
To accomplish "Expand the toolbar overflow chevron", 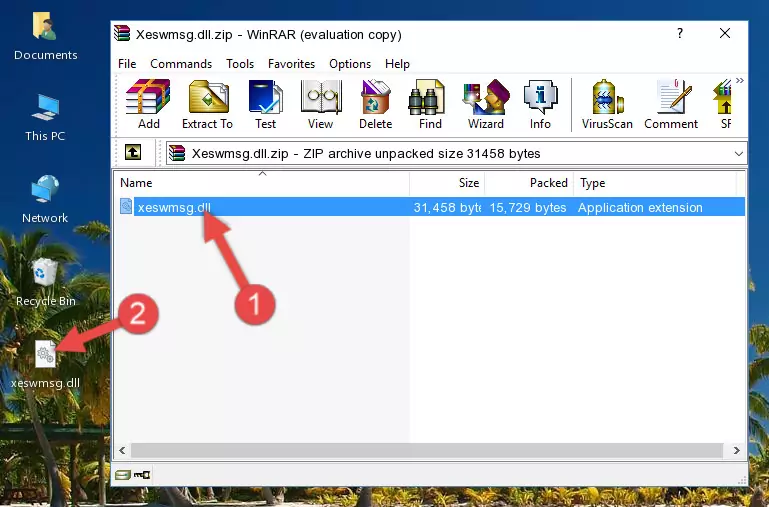I will click(x=740, y=80).
